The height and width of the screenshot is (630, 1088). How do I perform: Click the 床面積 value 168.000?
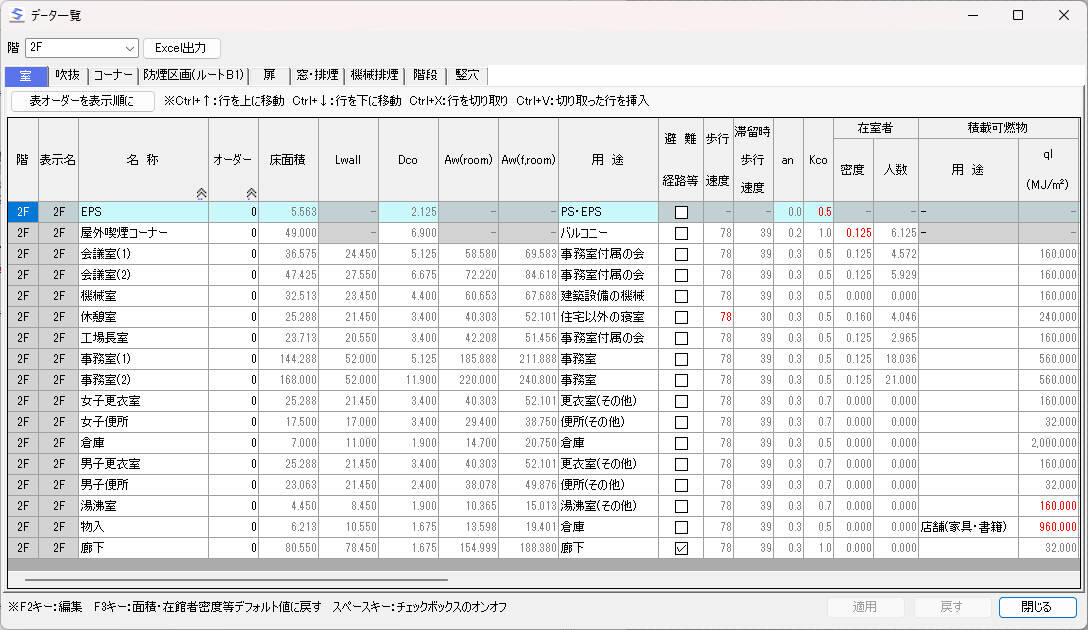289,380
